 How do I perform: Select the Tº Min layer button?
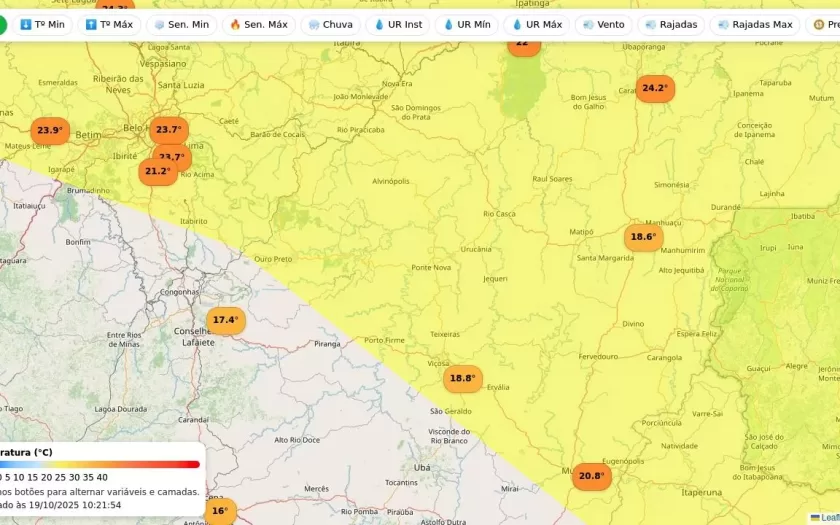(x=42, y=24)
